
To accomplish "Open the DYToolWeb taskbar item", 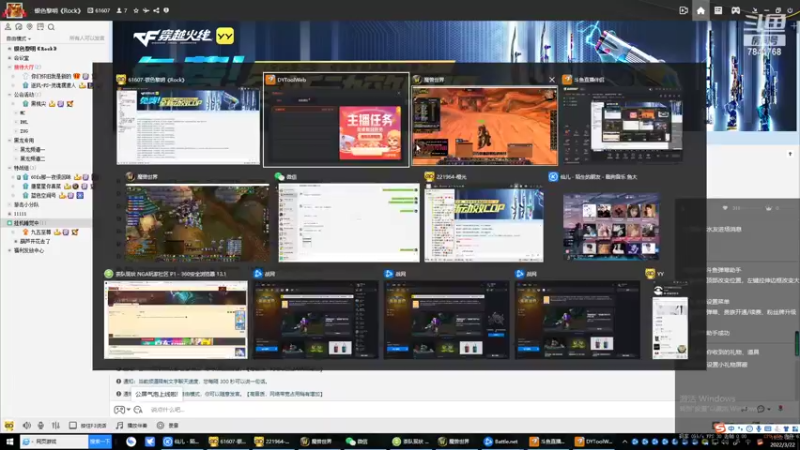I will pos(594,442).
